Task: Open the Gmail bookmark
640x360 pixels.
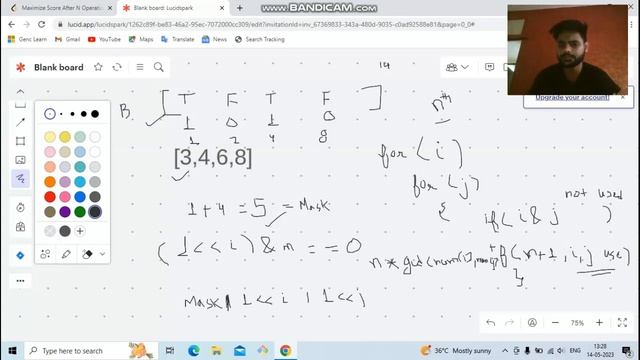Action: click(x=67, y=39)
